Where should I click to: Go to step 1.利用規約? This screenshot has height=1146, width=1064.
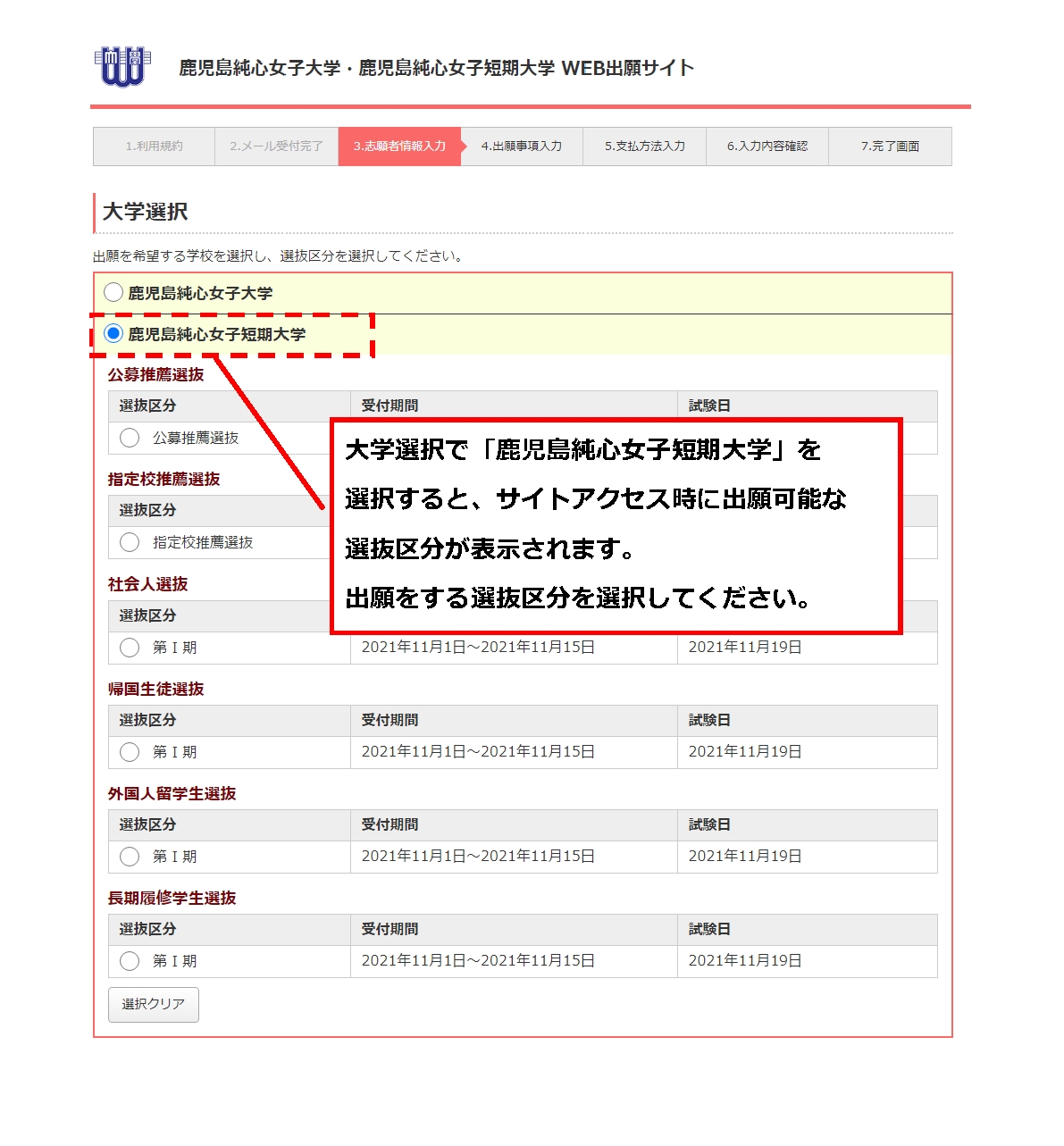(154, 146)
